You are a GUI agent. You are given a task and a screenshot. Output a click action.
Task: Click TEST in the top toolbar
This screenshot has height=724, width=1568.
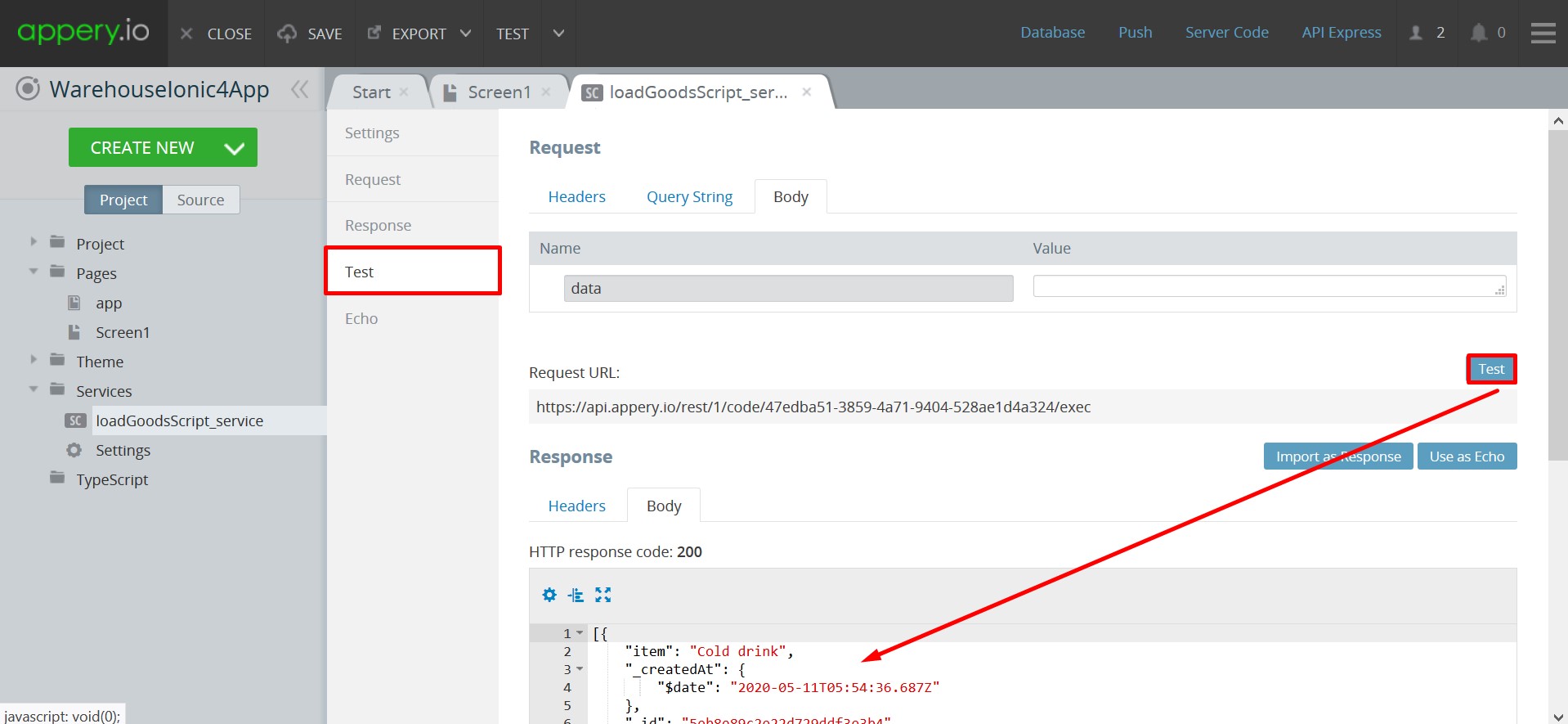pyautogui.click(x=513, y=34)
